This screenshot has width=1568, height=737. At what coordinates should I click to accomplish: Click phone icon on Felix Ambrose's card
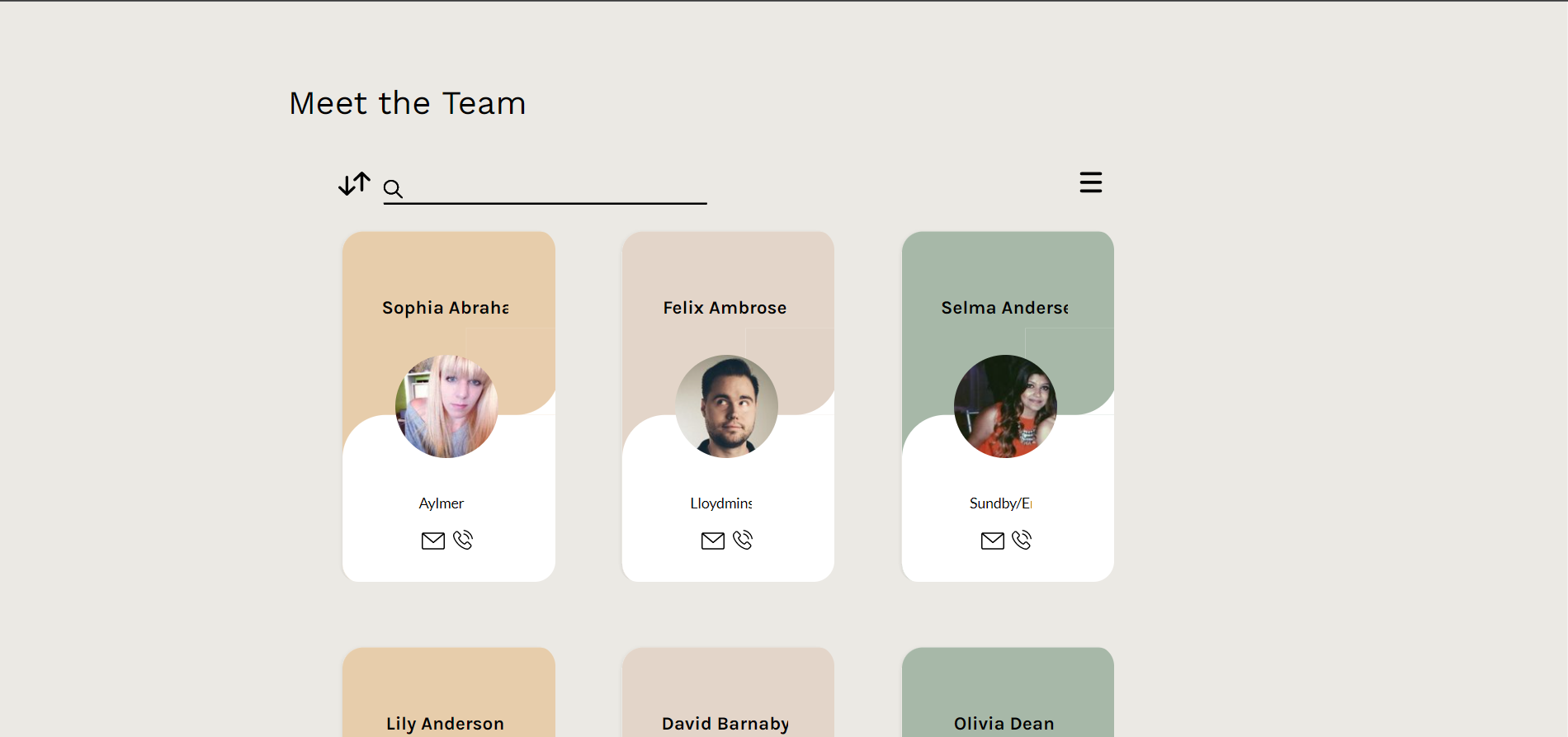[743, 540]
